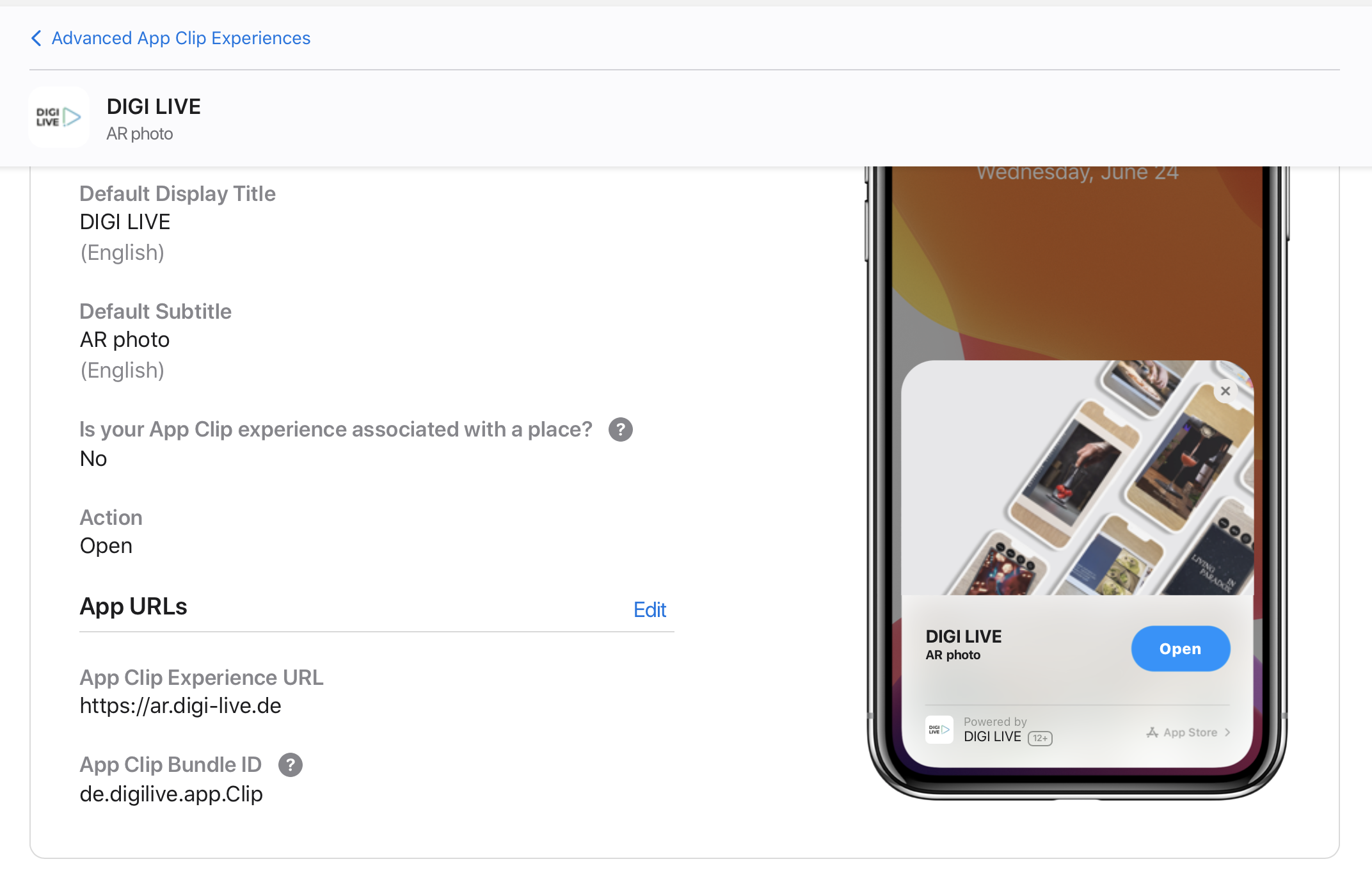Edit the App URLs section
The height and width of the screenshot is (882, 1372).
click(649, 609)
